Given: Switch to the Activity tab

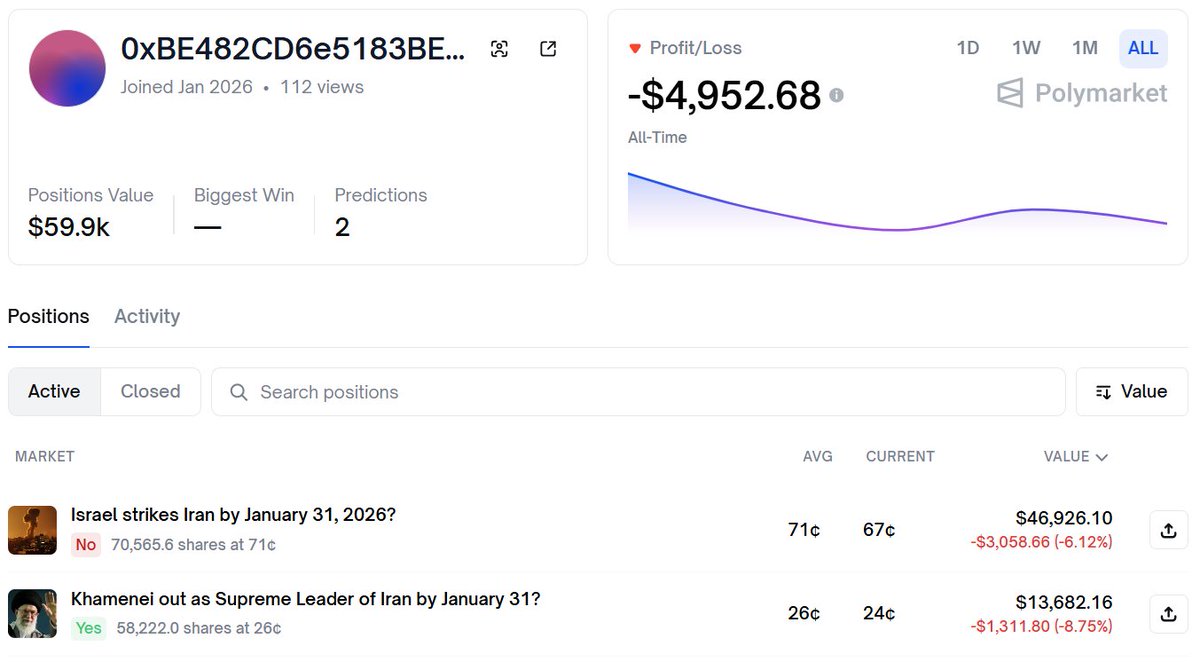Looking at the screenshot, I should [147, 317].
